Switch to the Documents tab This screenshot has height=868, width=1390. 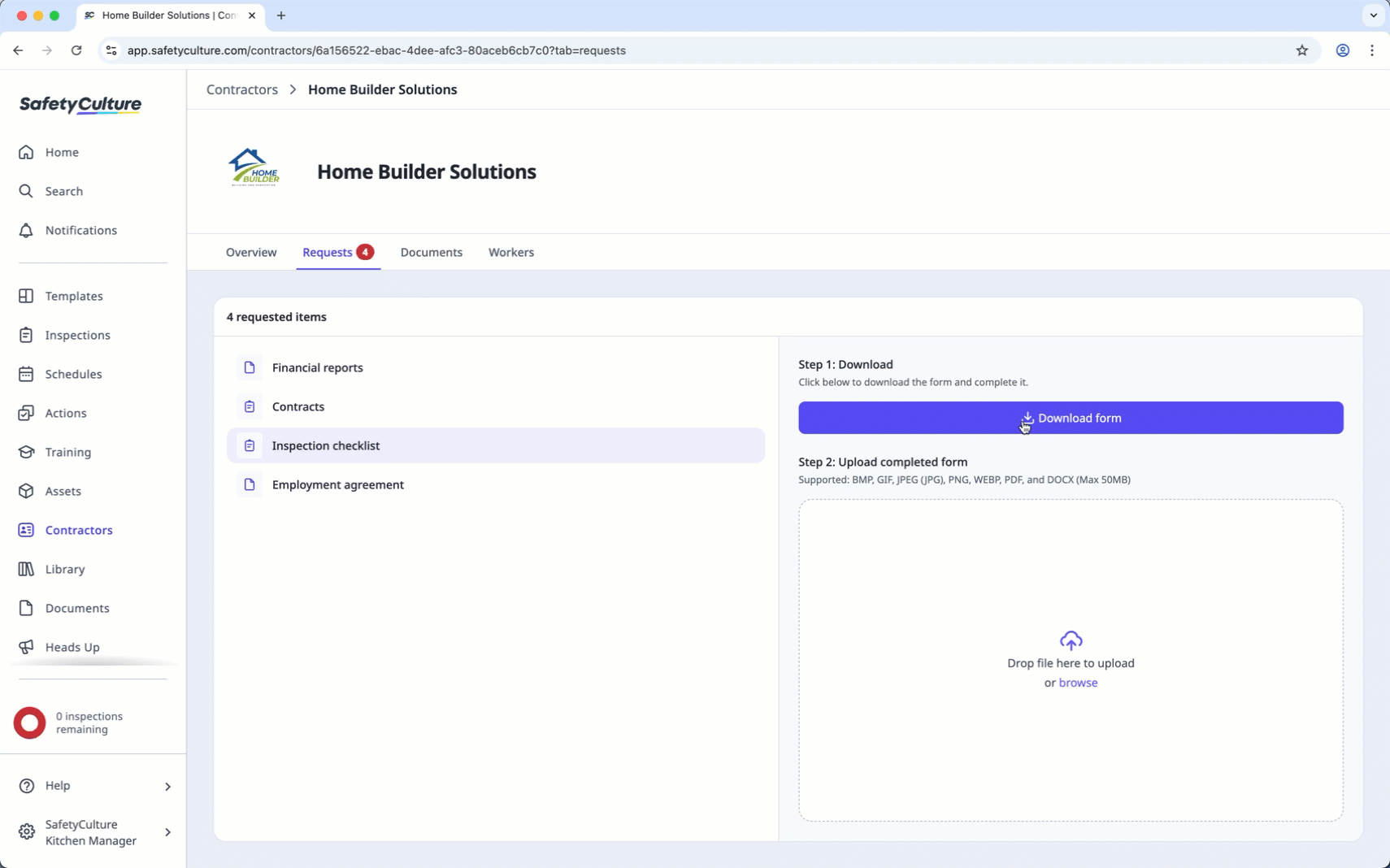click(432, 252)
